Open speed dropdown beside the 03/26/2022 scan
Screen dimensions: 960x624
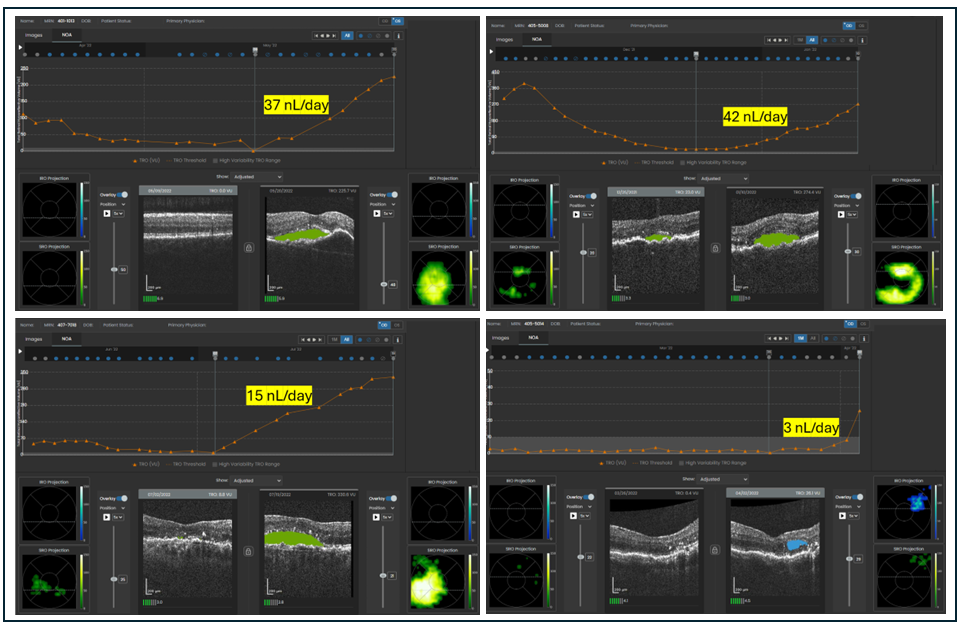point(585,516)
